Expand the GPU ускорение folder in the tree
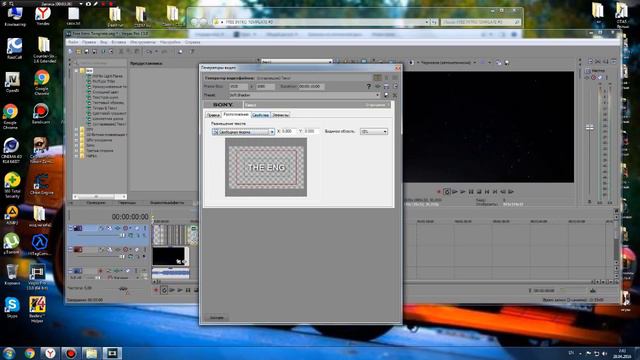640x360 pixels. 76,140
